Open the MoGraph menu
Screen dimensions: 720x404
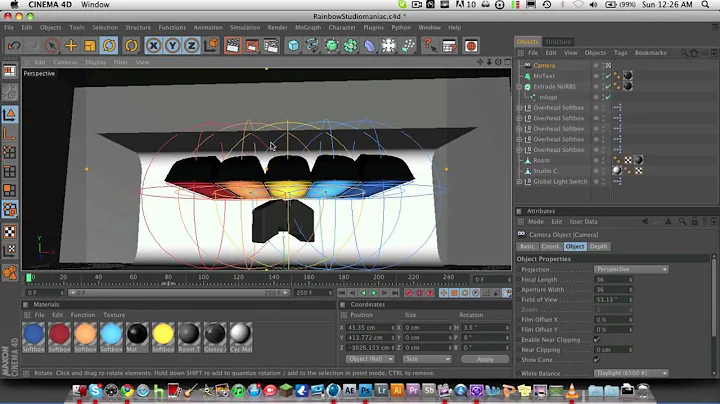[x=308, y=28]
